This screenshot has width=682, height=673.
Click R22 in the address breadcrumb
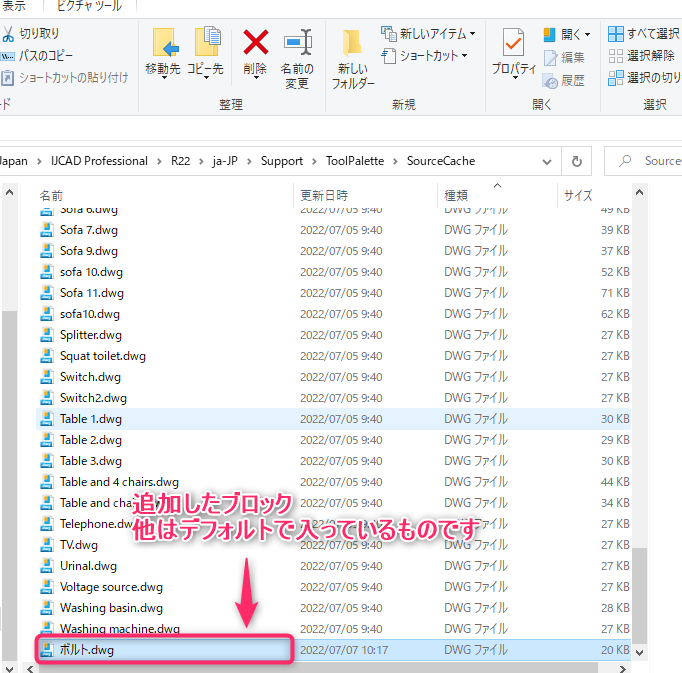[181, 161]
